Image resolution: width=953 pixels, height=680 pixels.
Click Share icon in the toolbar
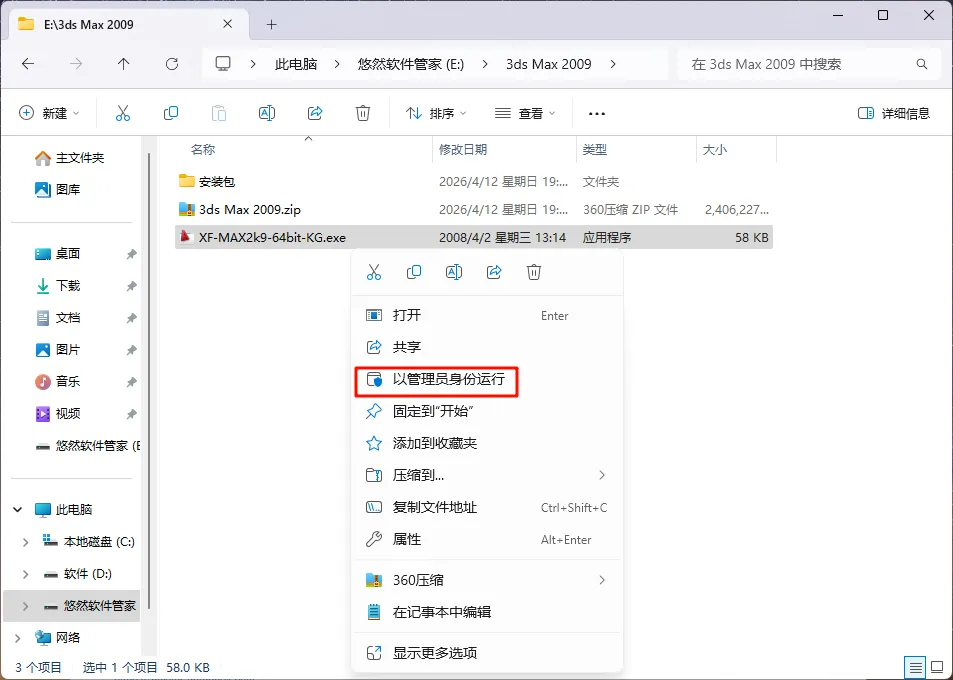pyautogui.click(x=315, y=113)
